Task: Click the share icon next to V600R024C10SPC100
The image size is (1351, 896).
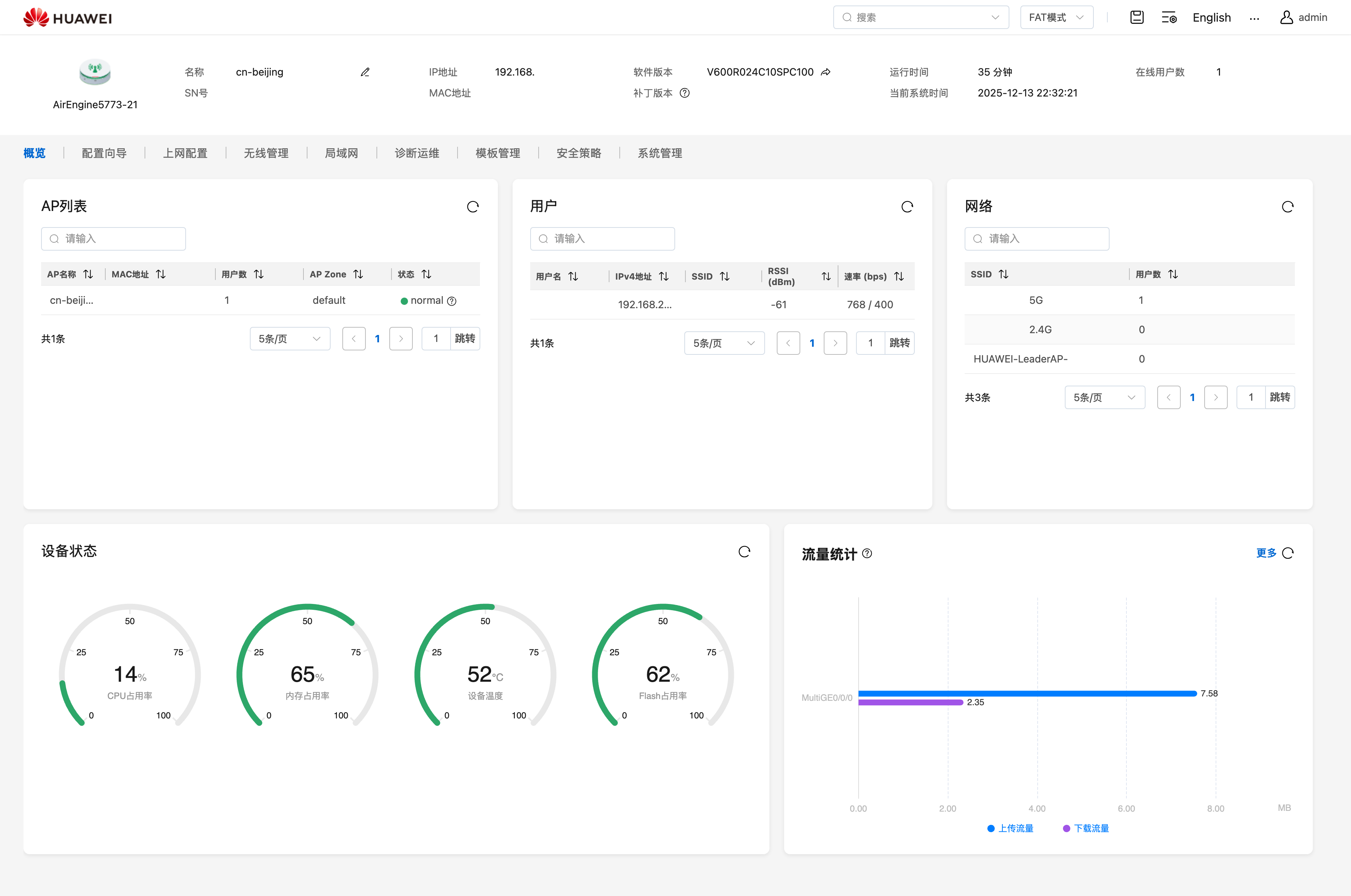Action: click(x=825, y=72)
